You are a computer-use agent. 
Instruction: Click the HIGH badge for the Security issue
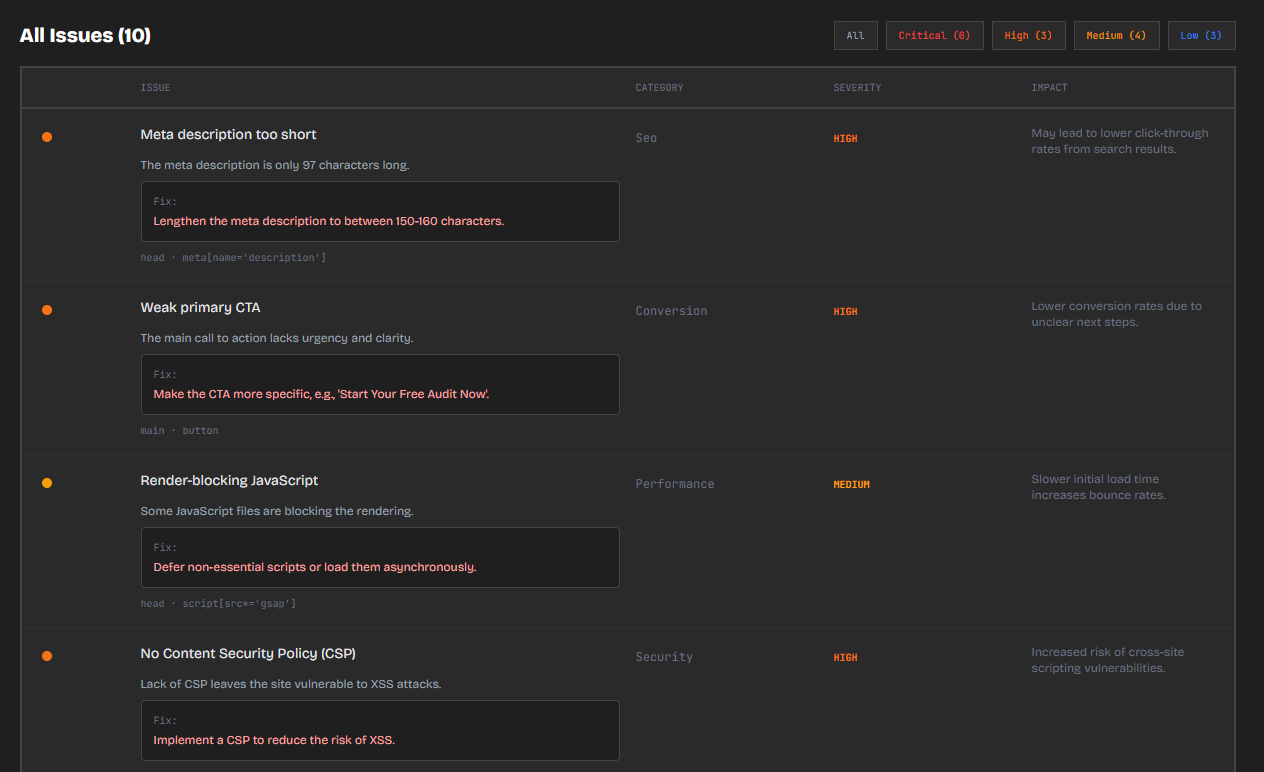pyautogui.click(x=845, y=657)
